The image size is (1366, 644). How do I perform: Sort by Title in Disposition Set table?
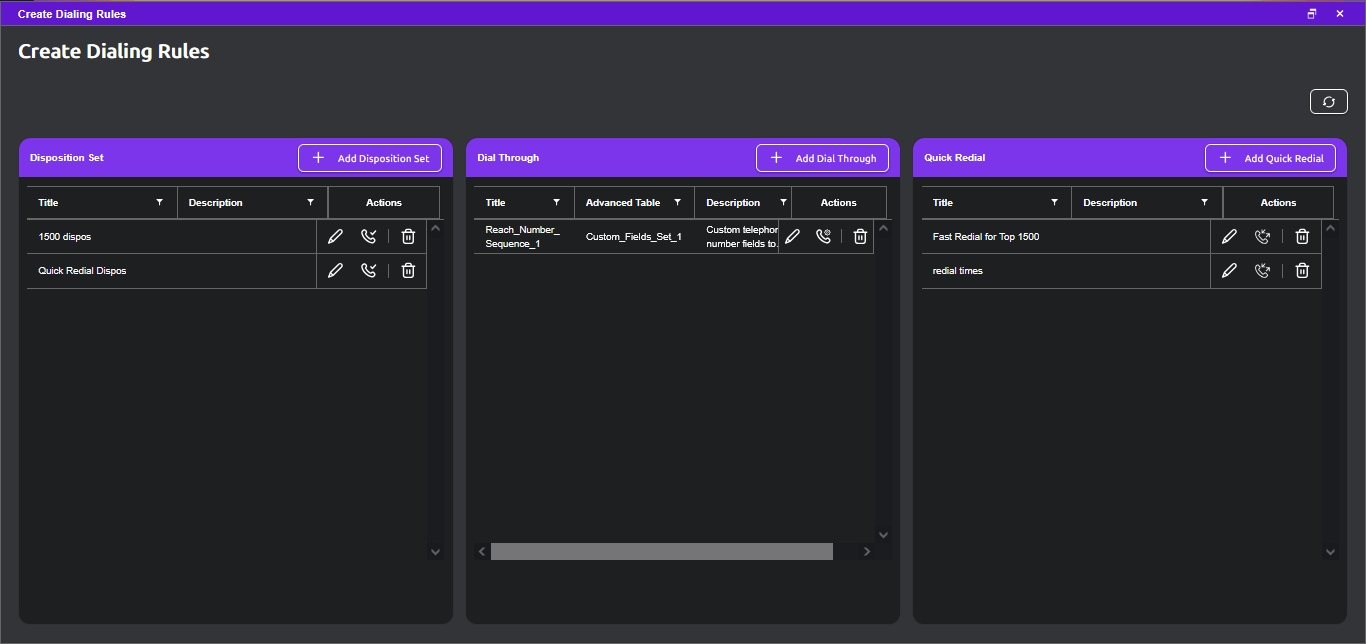pos(48,203)
